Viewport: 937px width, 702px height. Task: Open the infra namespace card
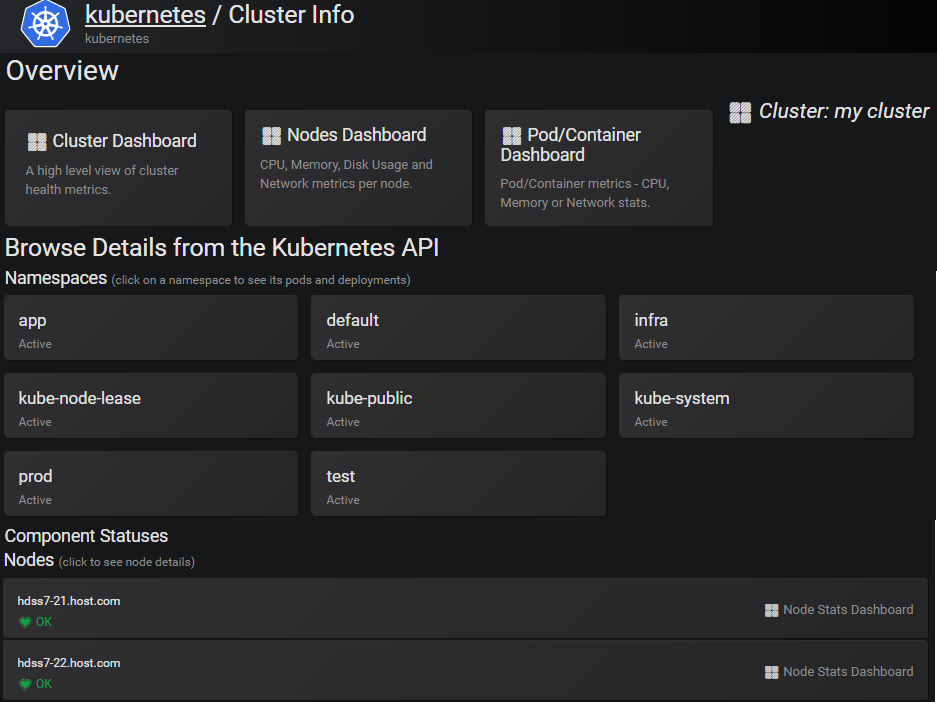coord(766,328)
